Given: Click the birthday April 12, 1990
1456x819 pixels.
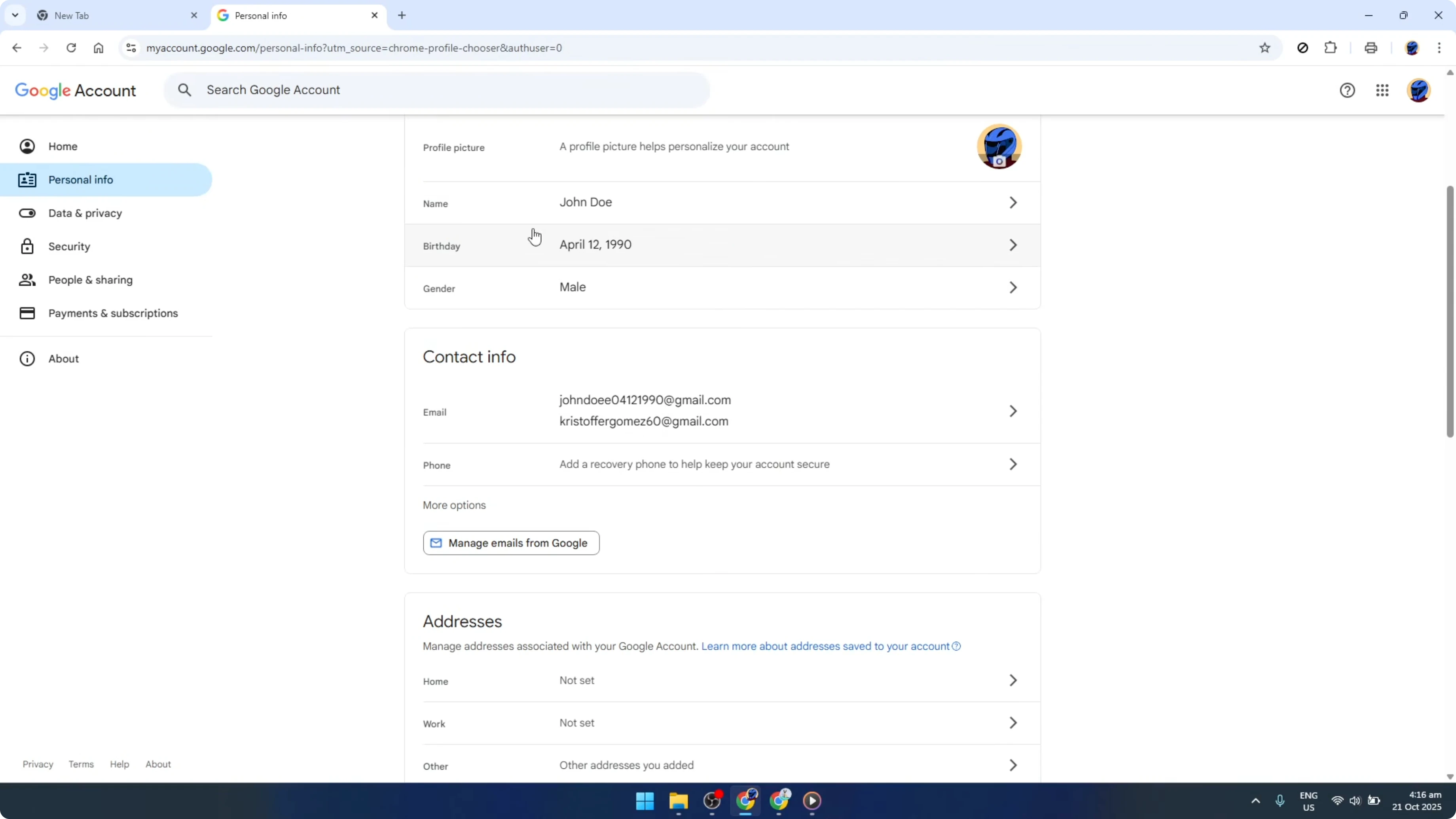Looking at the screenshot, I should pyautogui.click(x=596, y=245).
